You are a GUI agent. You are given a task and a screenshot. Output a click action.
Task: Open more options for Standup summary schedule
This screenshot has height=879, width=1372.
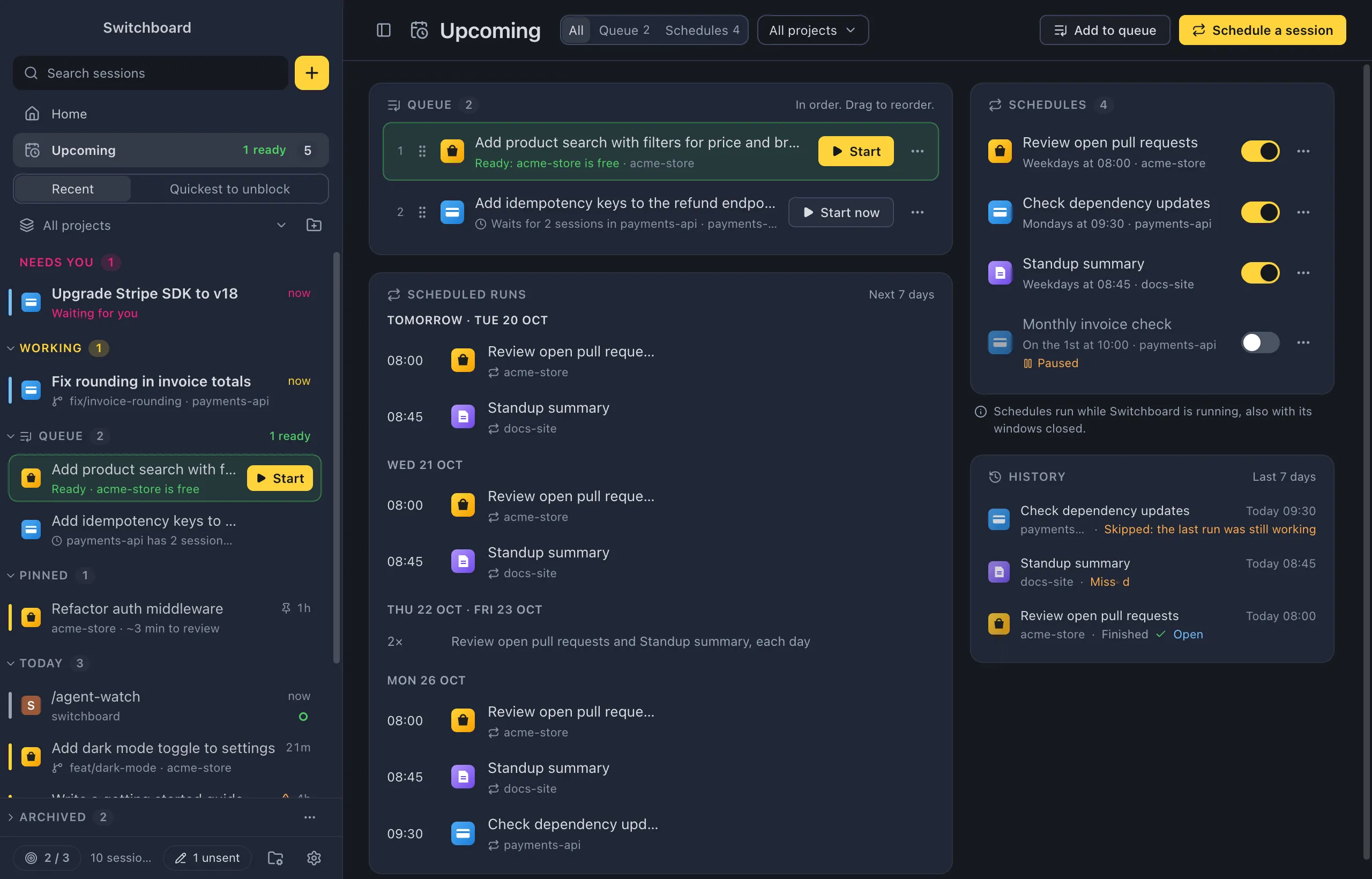1303,273
